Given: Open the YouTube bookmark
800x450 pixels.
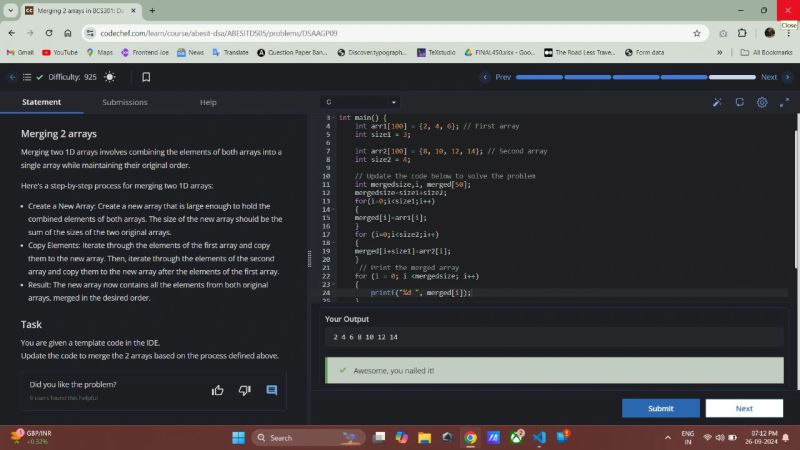Looking at the screenshot, I should pos(60,53).
